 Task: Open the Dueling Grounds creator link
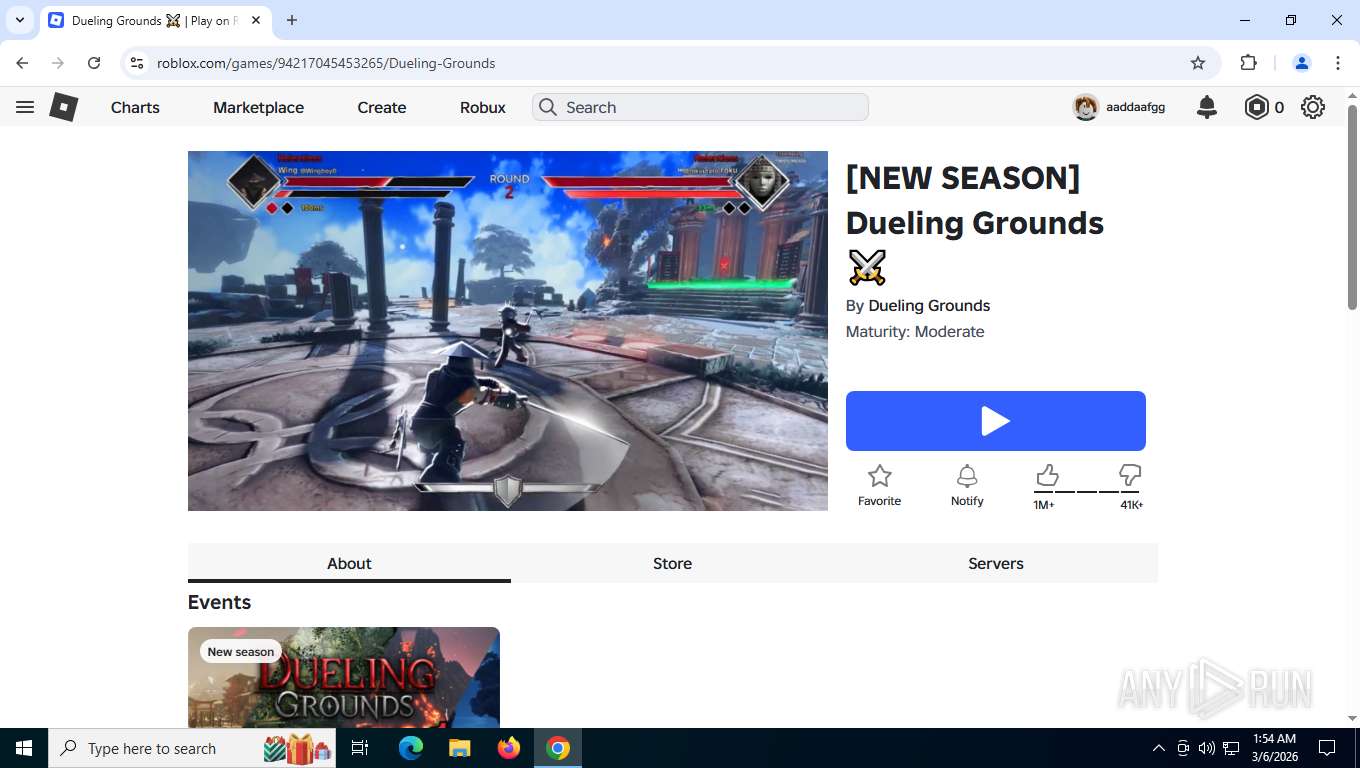pos(929,306)
